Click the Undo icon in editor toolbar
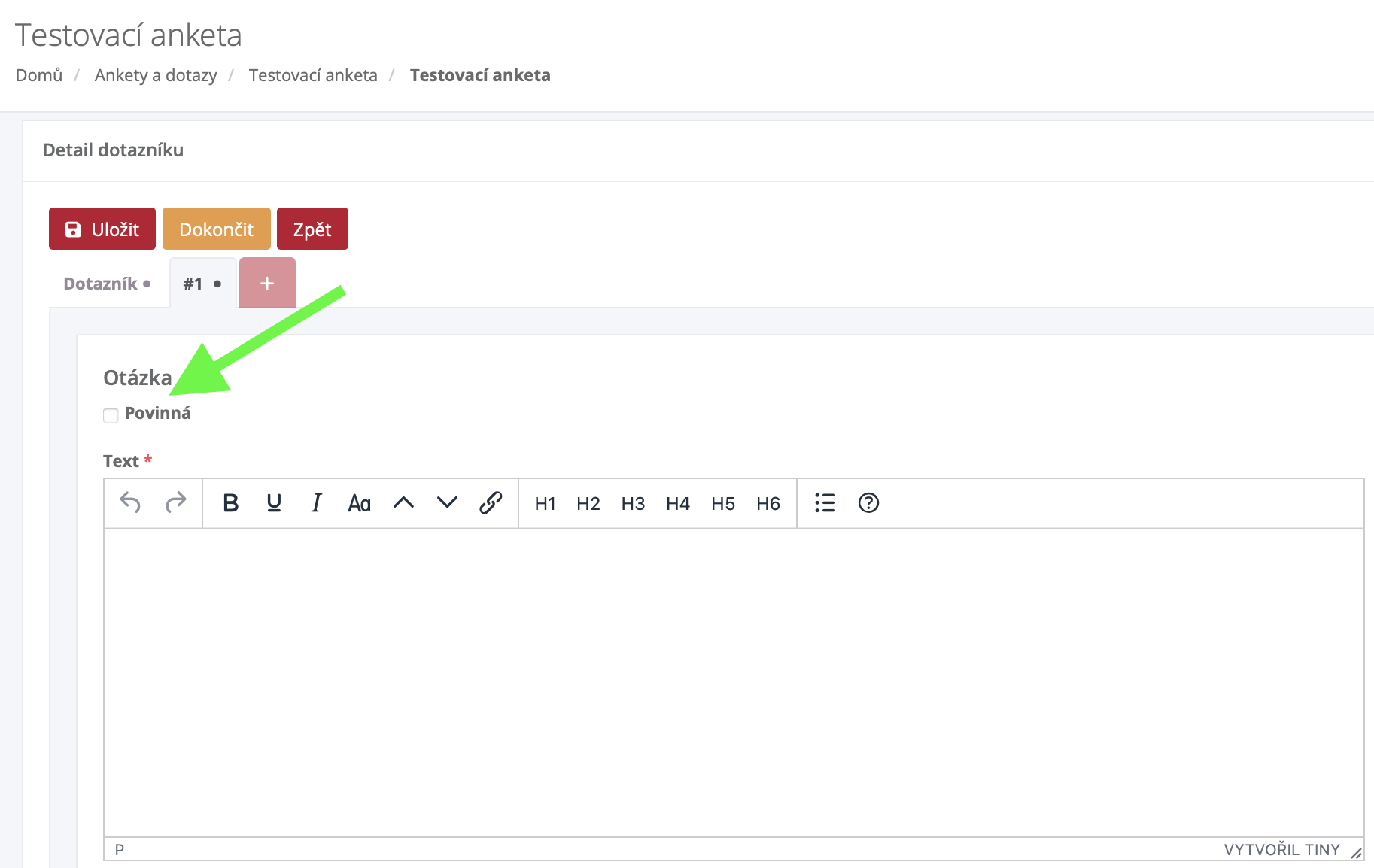Viewport: 1374px width, 868px height. tap(130, 502)
